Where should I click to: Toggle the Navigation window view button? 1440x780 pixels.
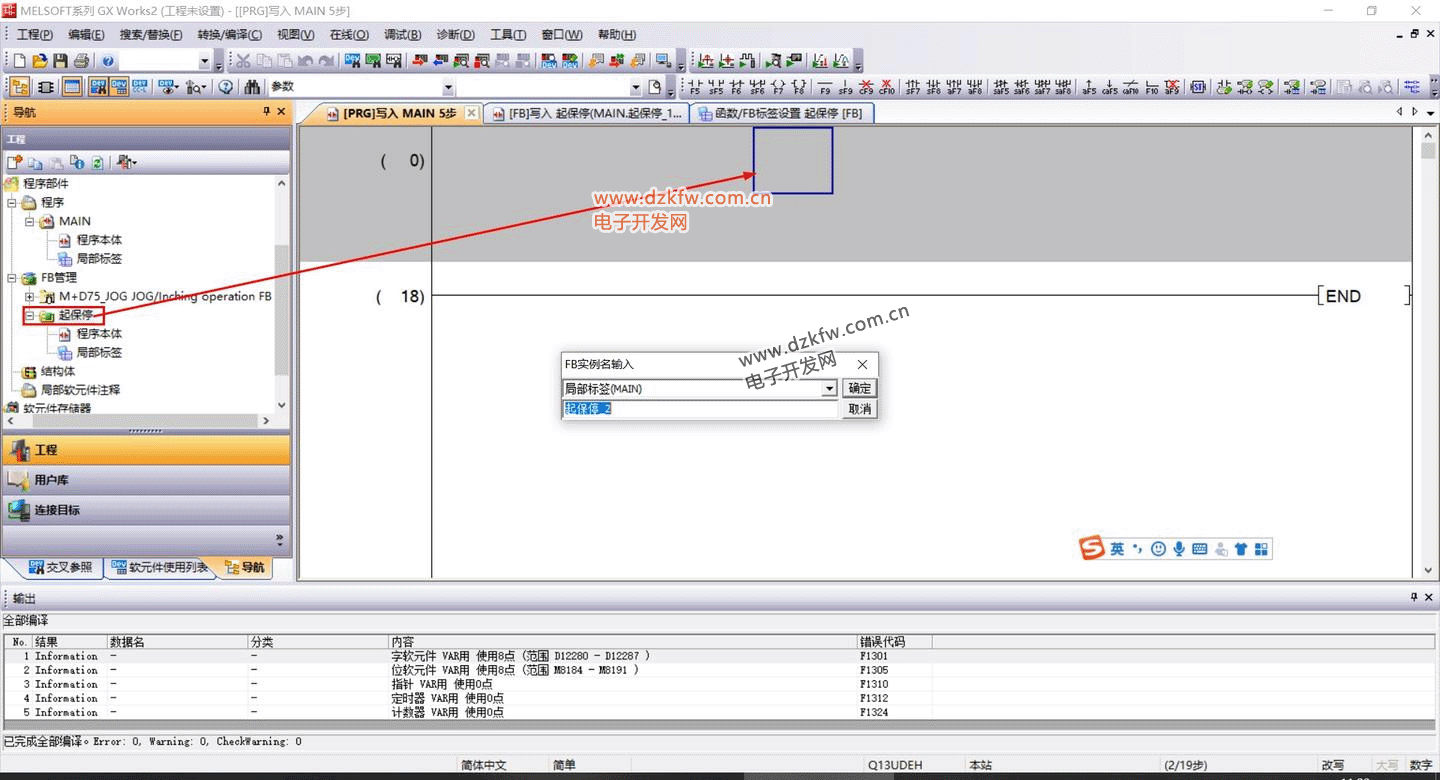19,87
